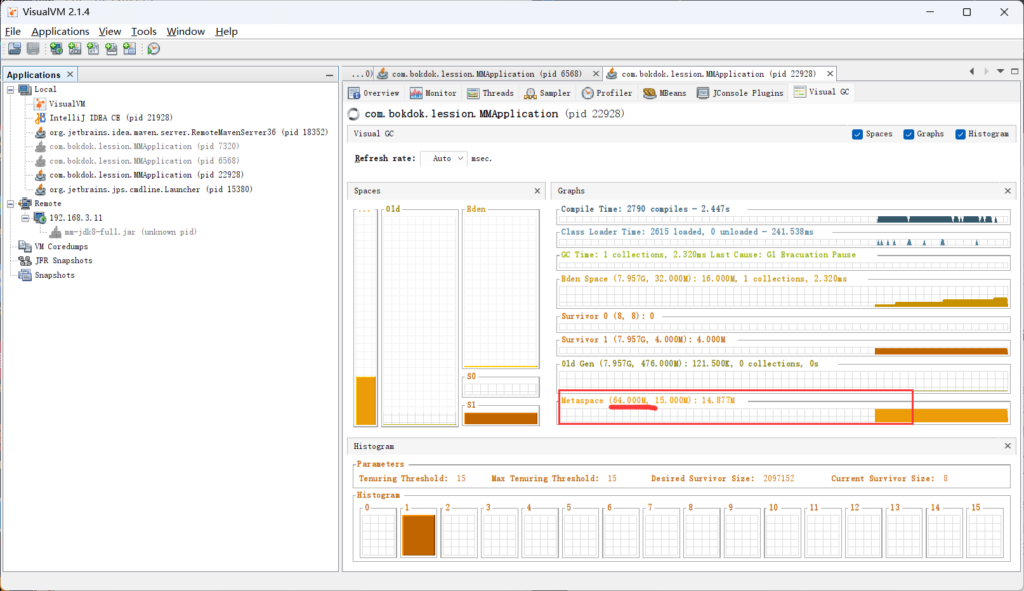Click the VisualVM title bar logo icon

coord(12,12)
